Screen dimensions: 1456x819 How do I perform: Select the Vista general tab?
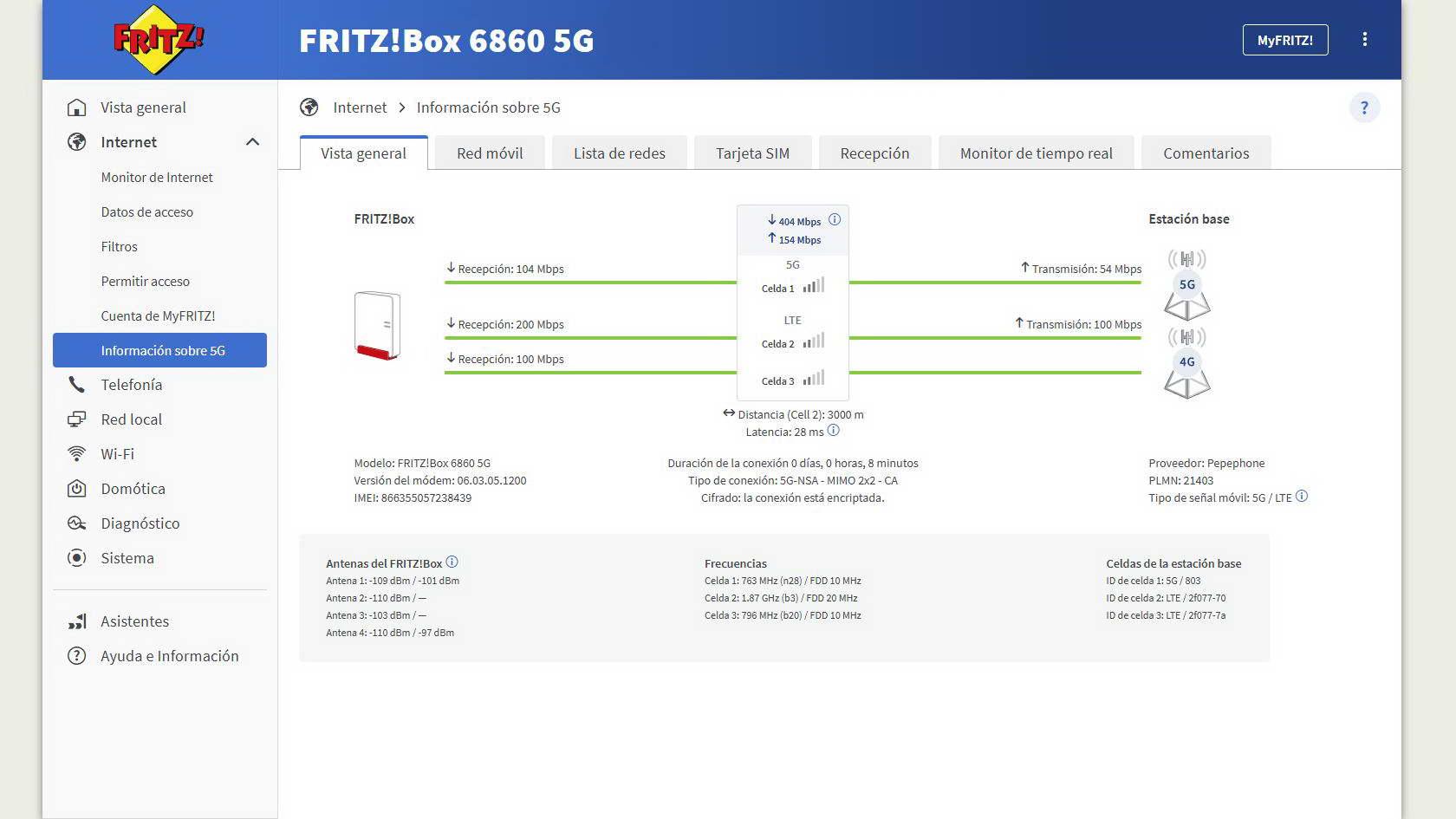[x=363, y=153]
